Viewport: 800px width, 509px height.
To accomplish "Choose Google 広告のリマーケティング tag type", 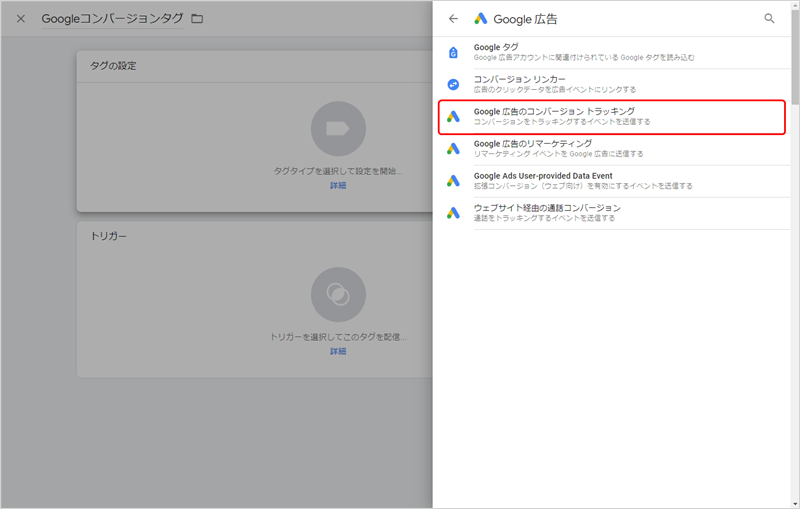I will point(612,149).
